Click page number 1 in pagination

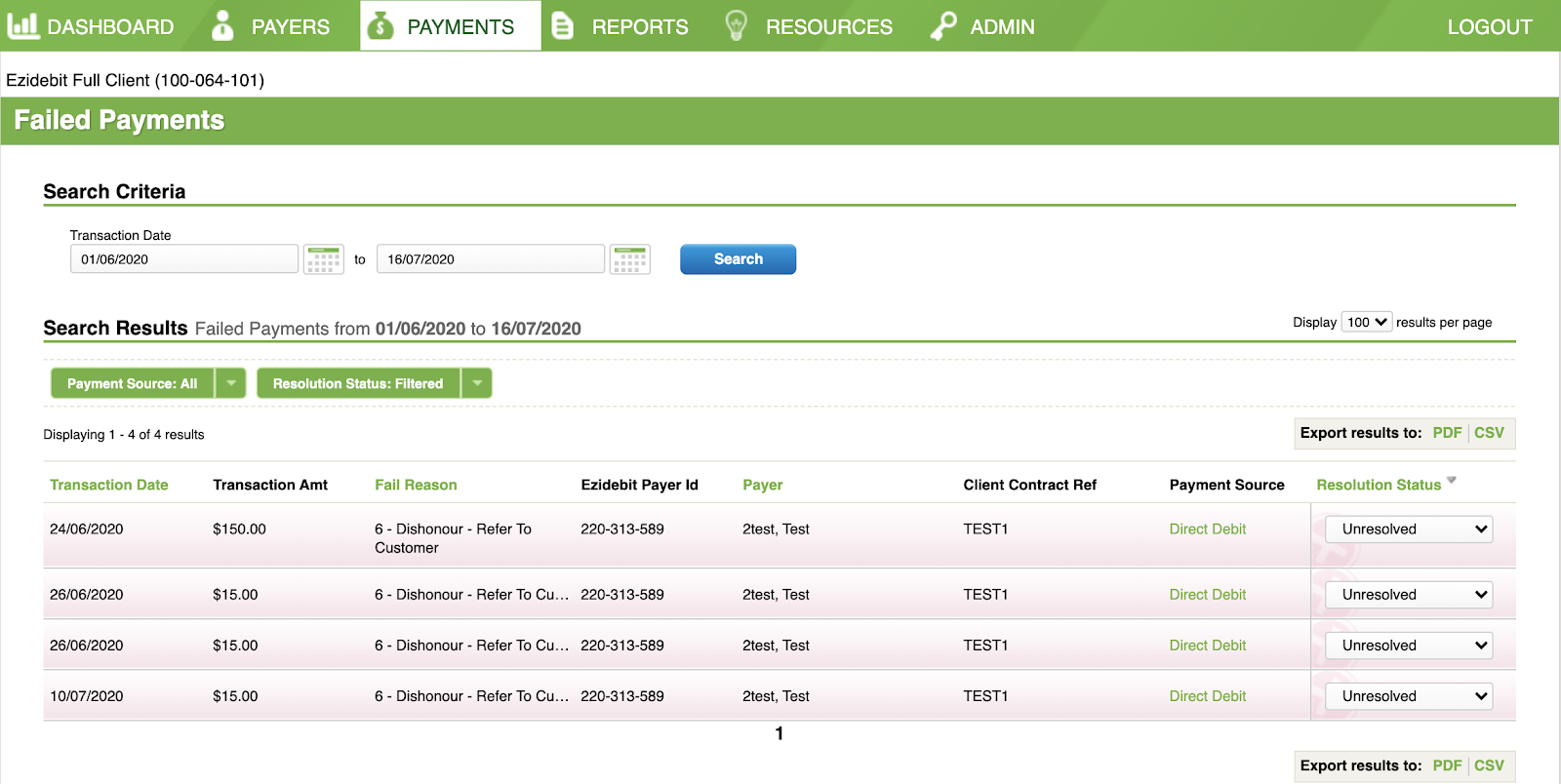pyautogui.click(x=780, y=733)
